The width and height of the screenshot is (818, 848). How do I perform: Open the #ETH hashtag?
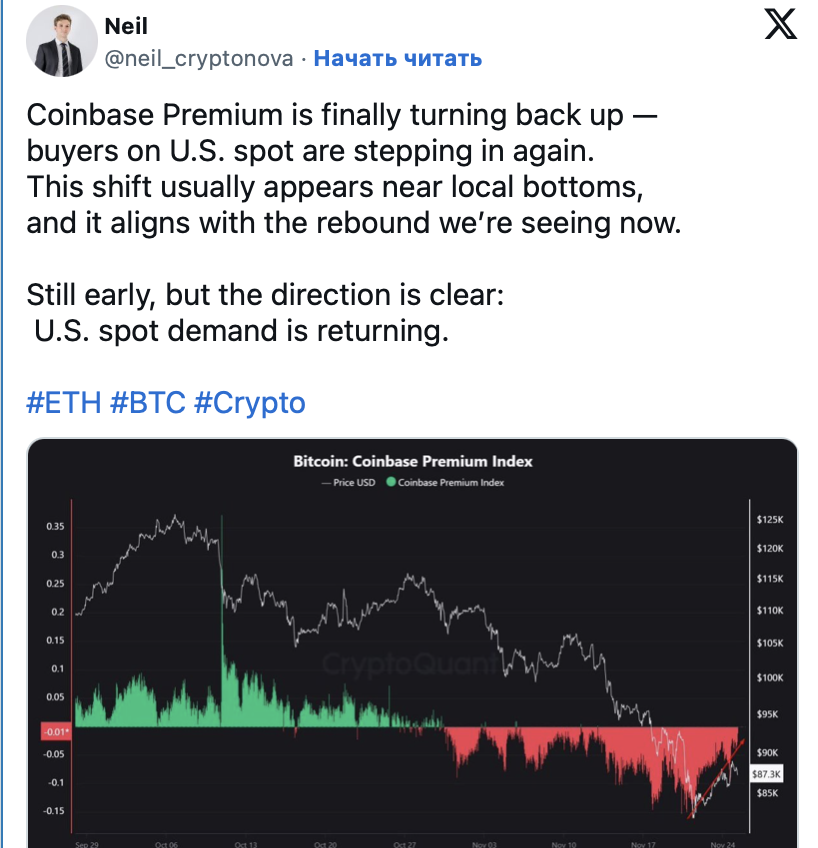pos(64,403)
